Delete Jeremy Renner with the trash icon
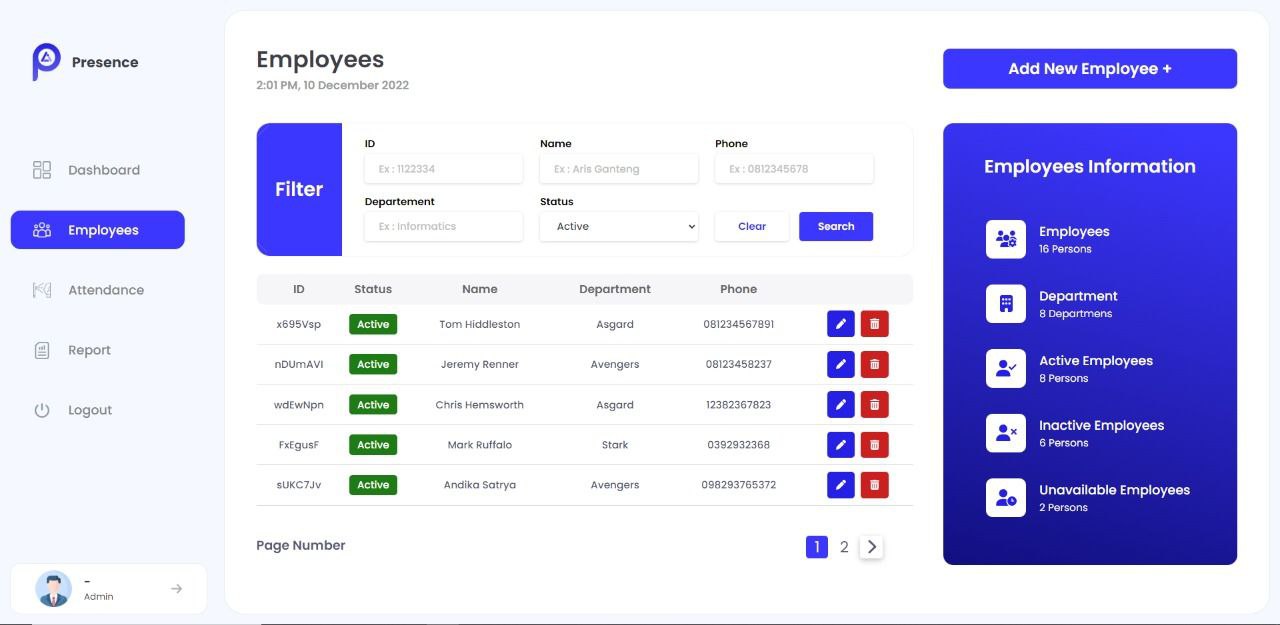The image size is (1280, 625). 874,363
